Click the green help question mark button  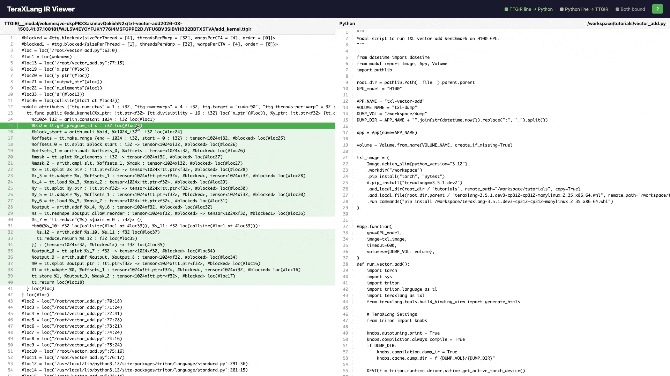(x=657, y=9)
